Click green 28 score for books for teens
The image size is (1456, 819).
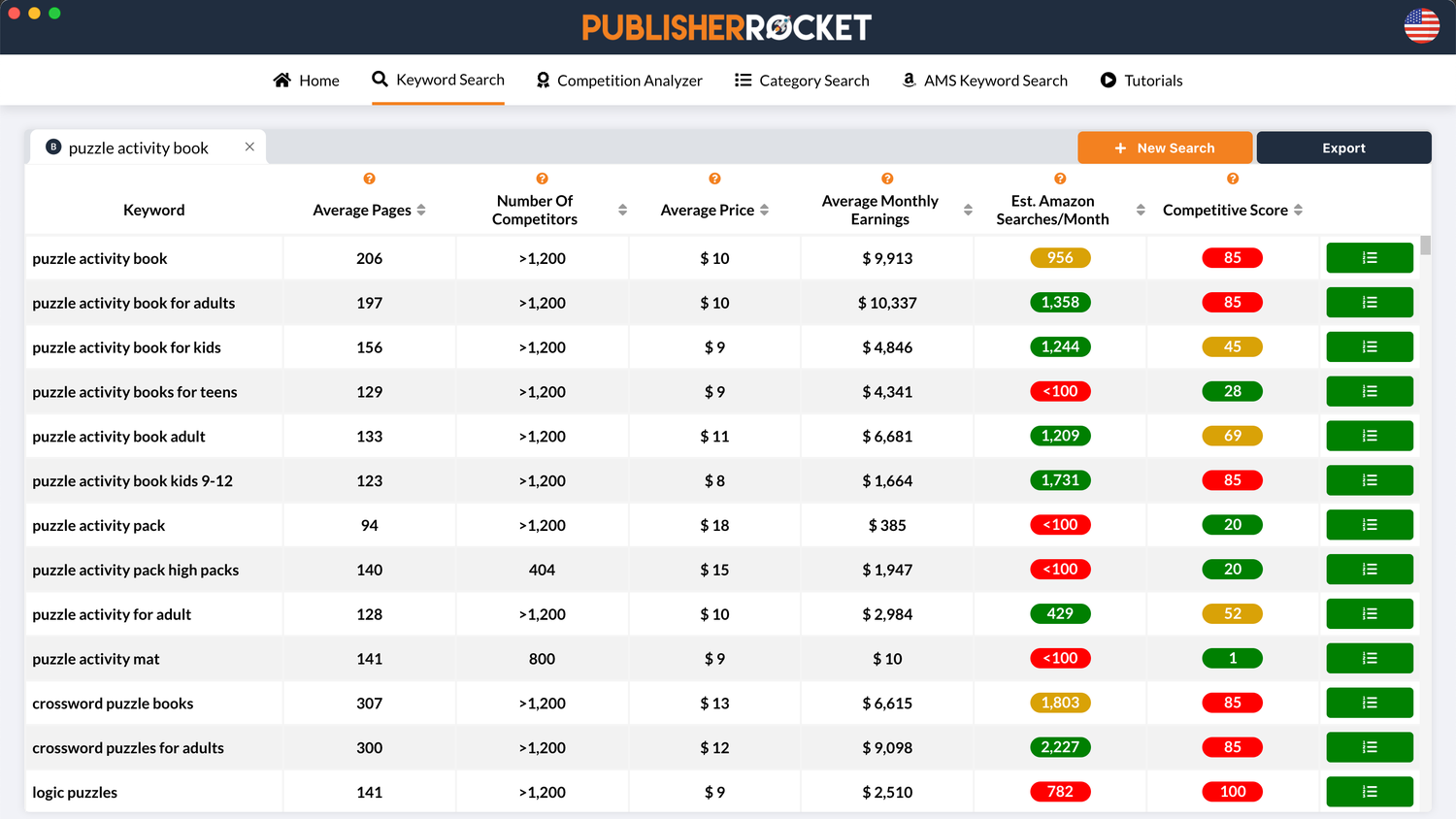(x=1233, y=391)
